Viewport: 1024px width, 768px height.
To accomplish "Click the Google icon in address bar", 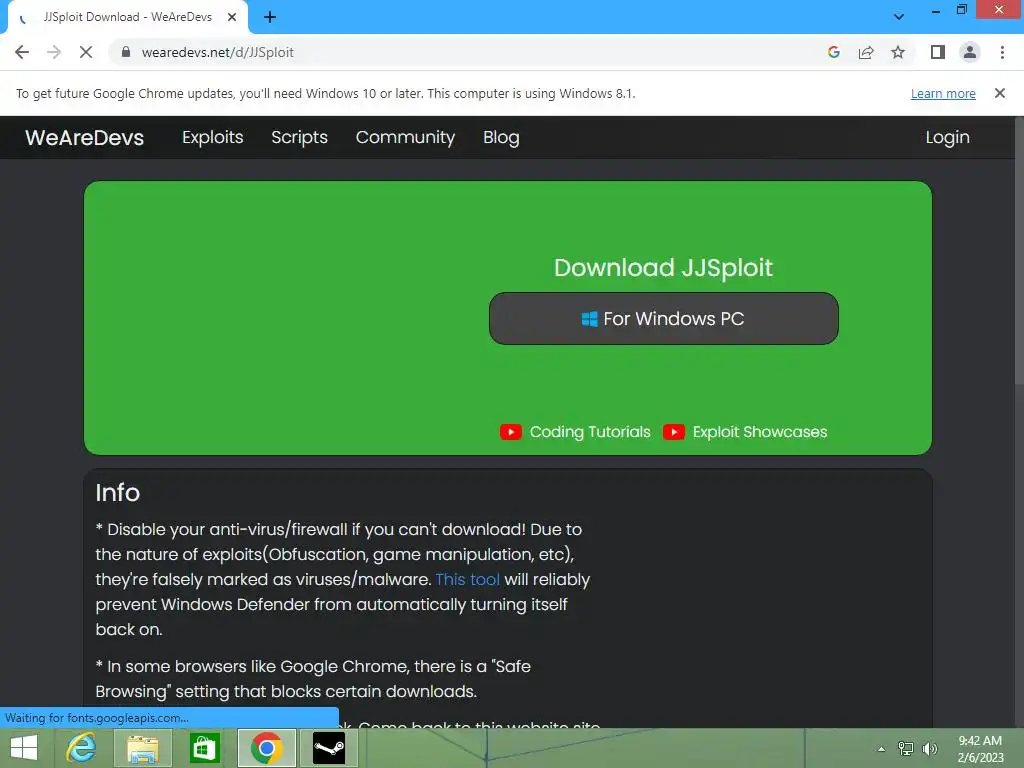I will click(833, 52).
